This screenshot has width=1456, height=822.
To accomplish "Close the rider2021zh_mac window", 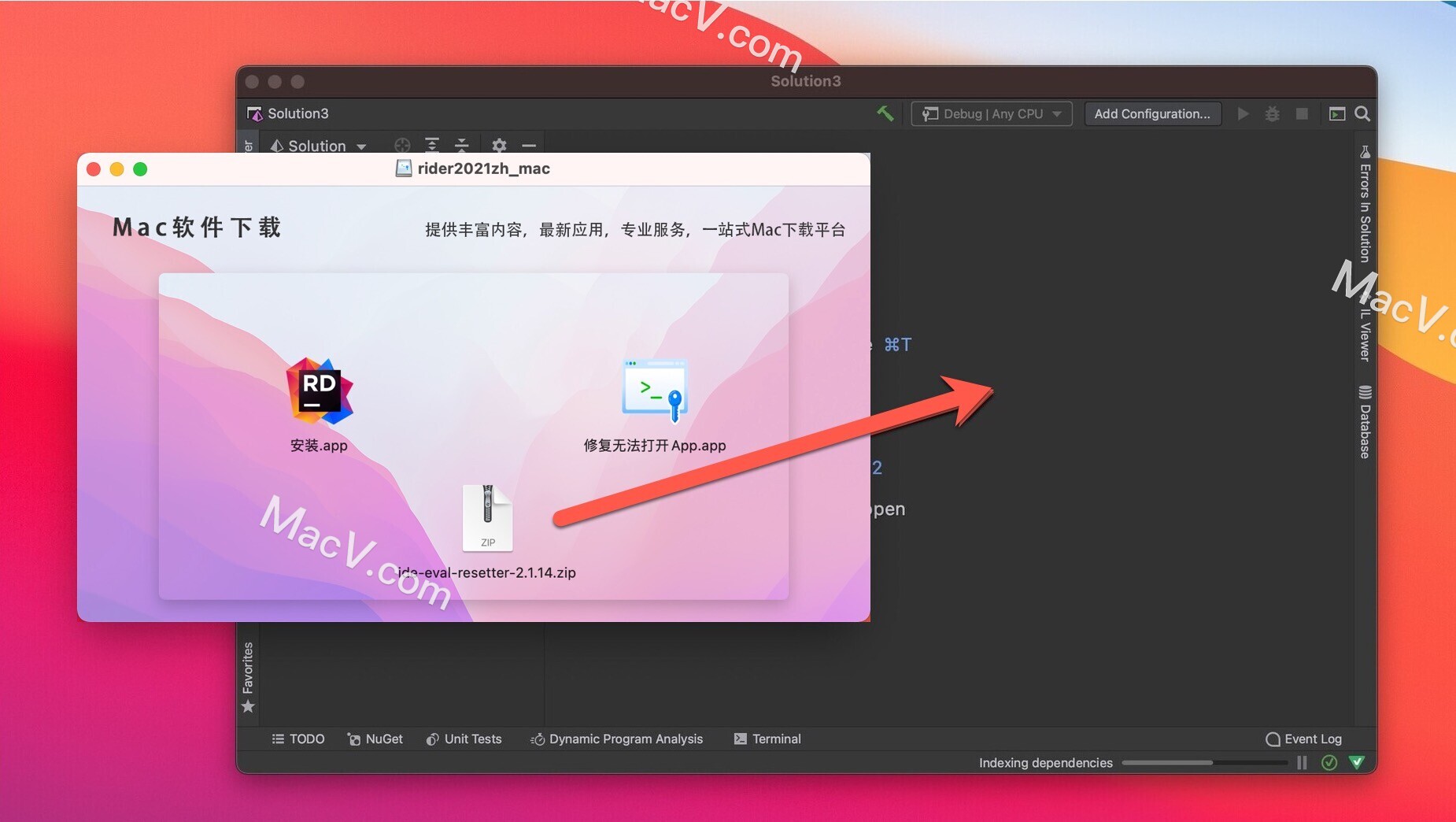I will point(94,169).
